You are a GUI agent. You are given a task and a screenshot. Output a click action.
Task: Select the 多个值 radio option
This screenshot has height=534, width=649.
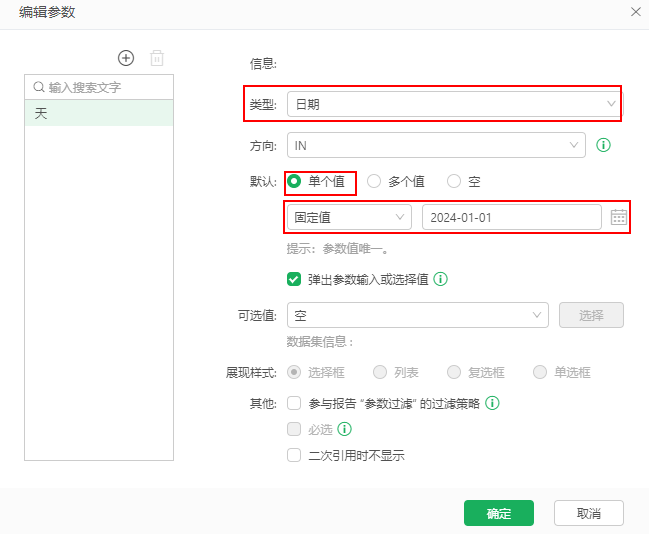(x=374, y=181)
